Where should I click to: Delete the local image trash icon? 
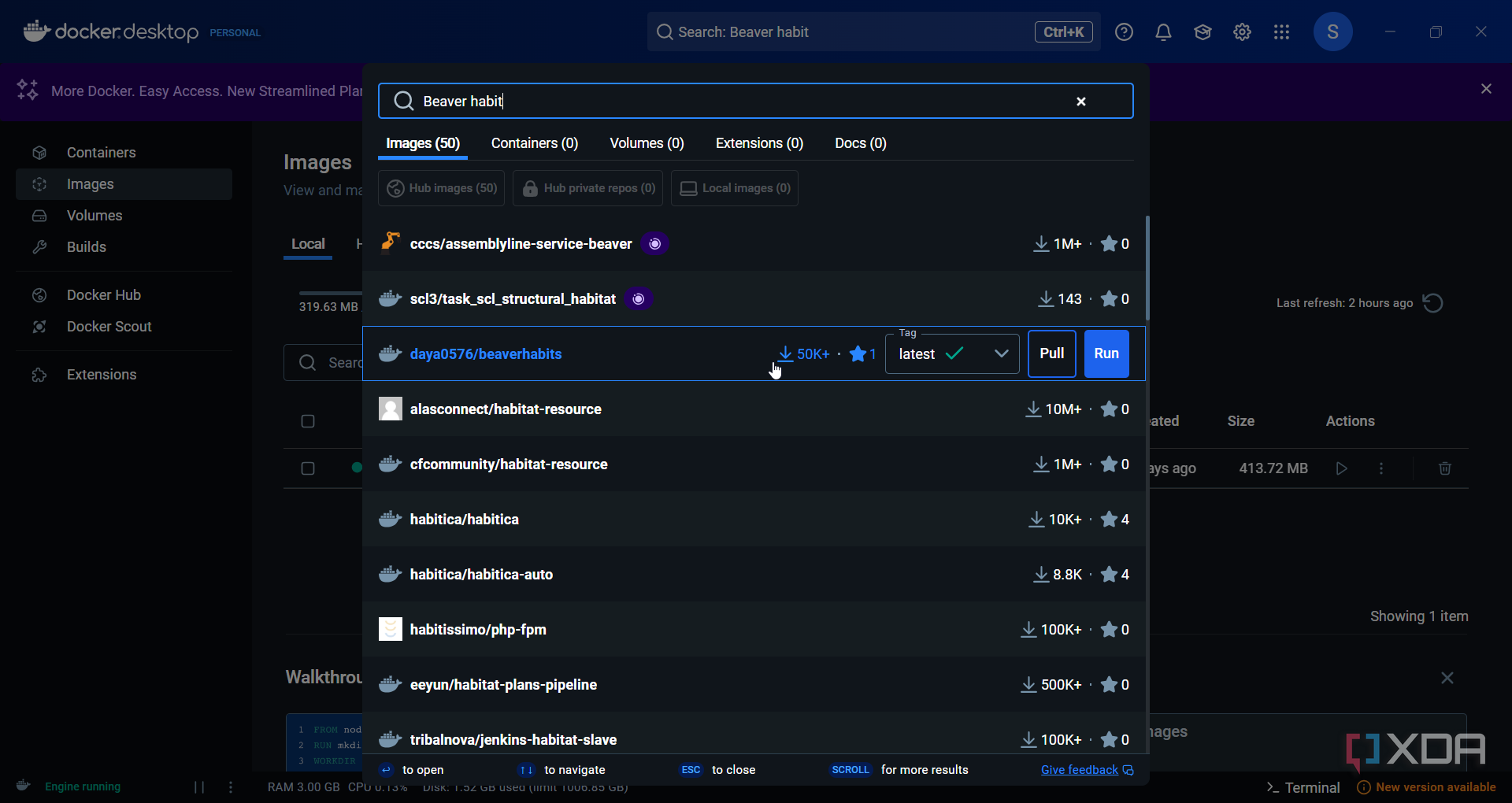(x=1444, y=468)
